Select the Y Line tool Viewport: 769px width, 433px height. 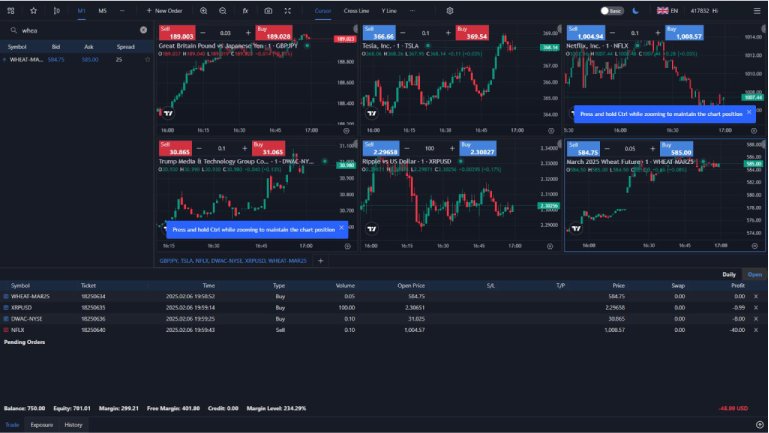point(389,11)
